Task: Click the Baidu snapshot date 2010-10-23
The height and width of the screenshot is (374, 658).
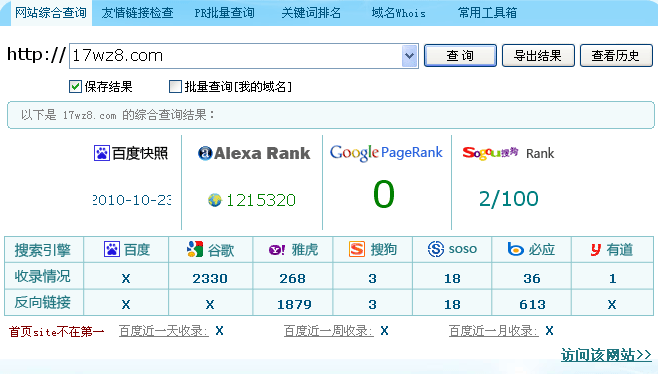Action: pyautogui.click(x=132, y=200)
